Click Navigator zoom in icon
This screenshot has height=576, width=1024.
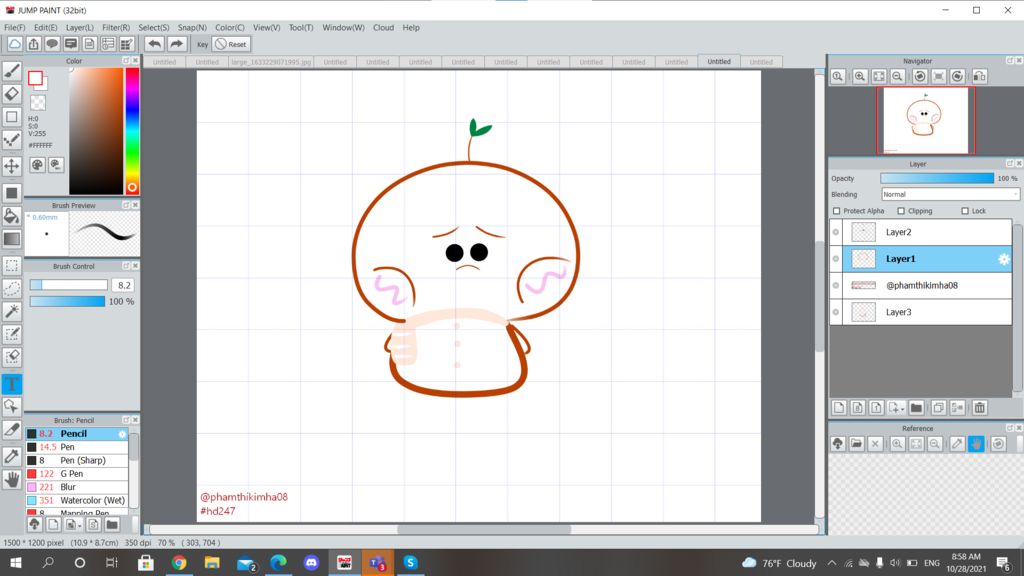860,76
